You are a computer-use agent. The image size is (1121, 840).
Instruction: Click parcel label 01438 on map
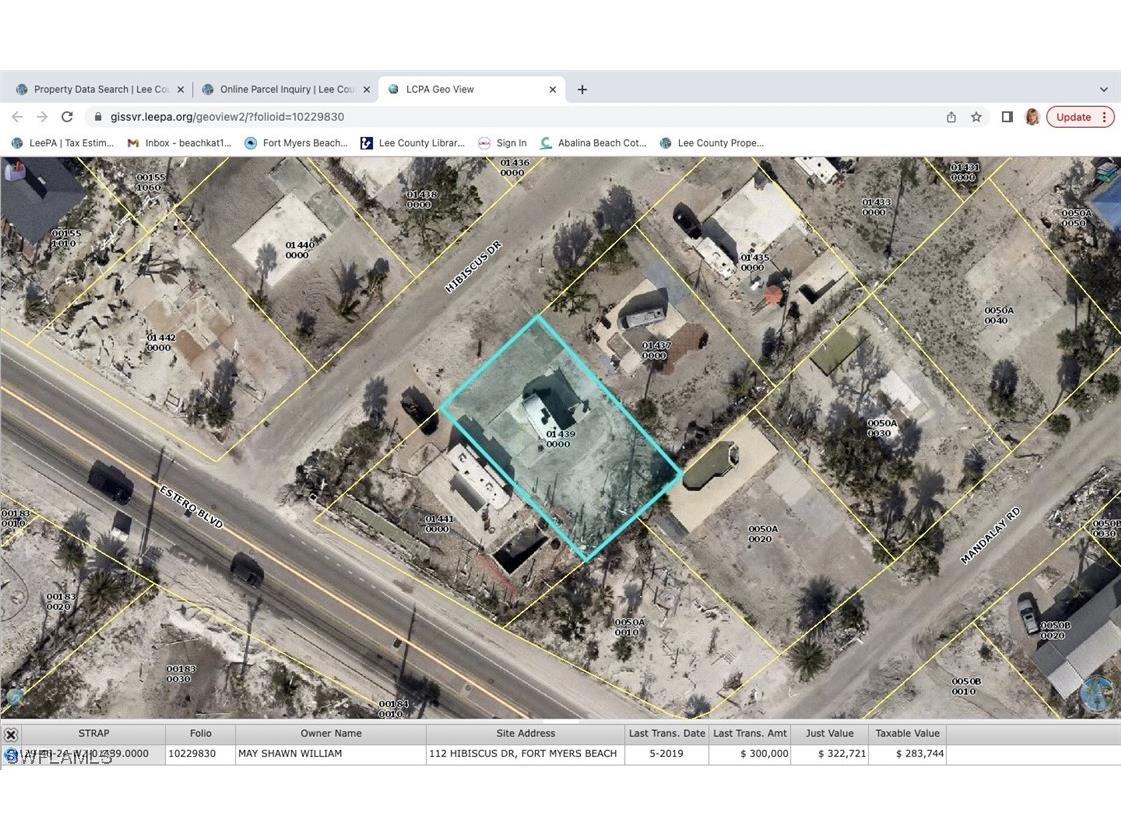[420, 199]
